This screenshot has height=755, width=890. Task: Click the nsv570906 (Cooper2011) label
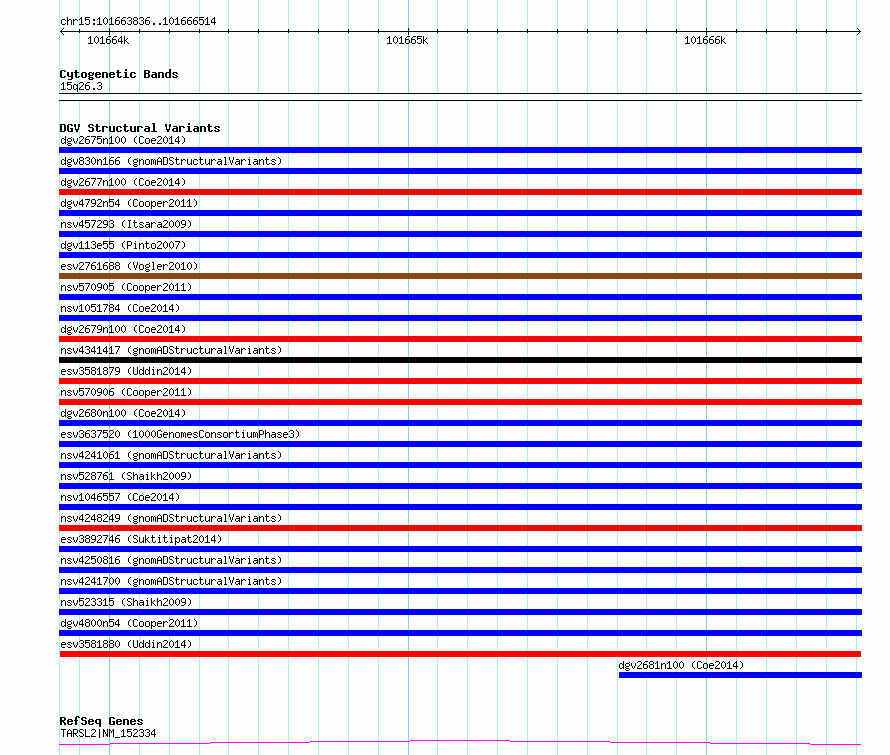(126, 392)
